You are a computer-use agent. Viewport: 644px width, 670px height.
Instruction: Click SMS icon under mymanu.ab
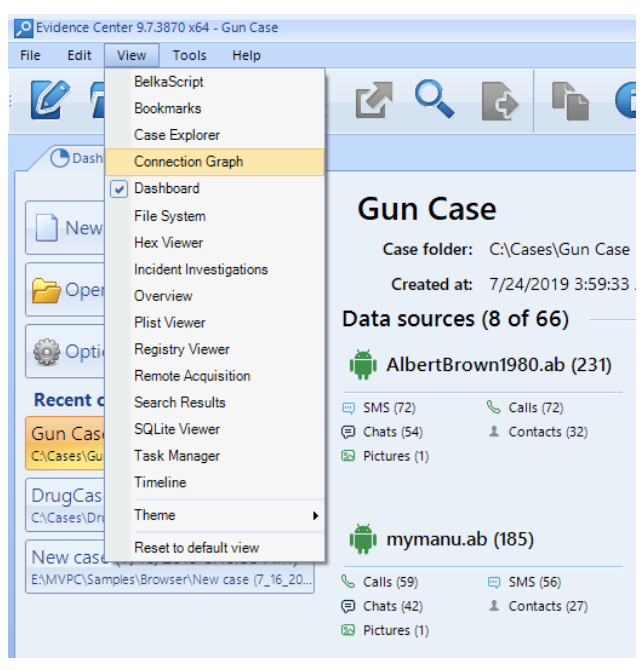[494, 582]
